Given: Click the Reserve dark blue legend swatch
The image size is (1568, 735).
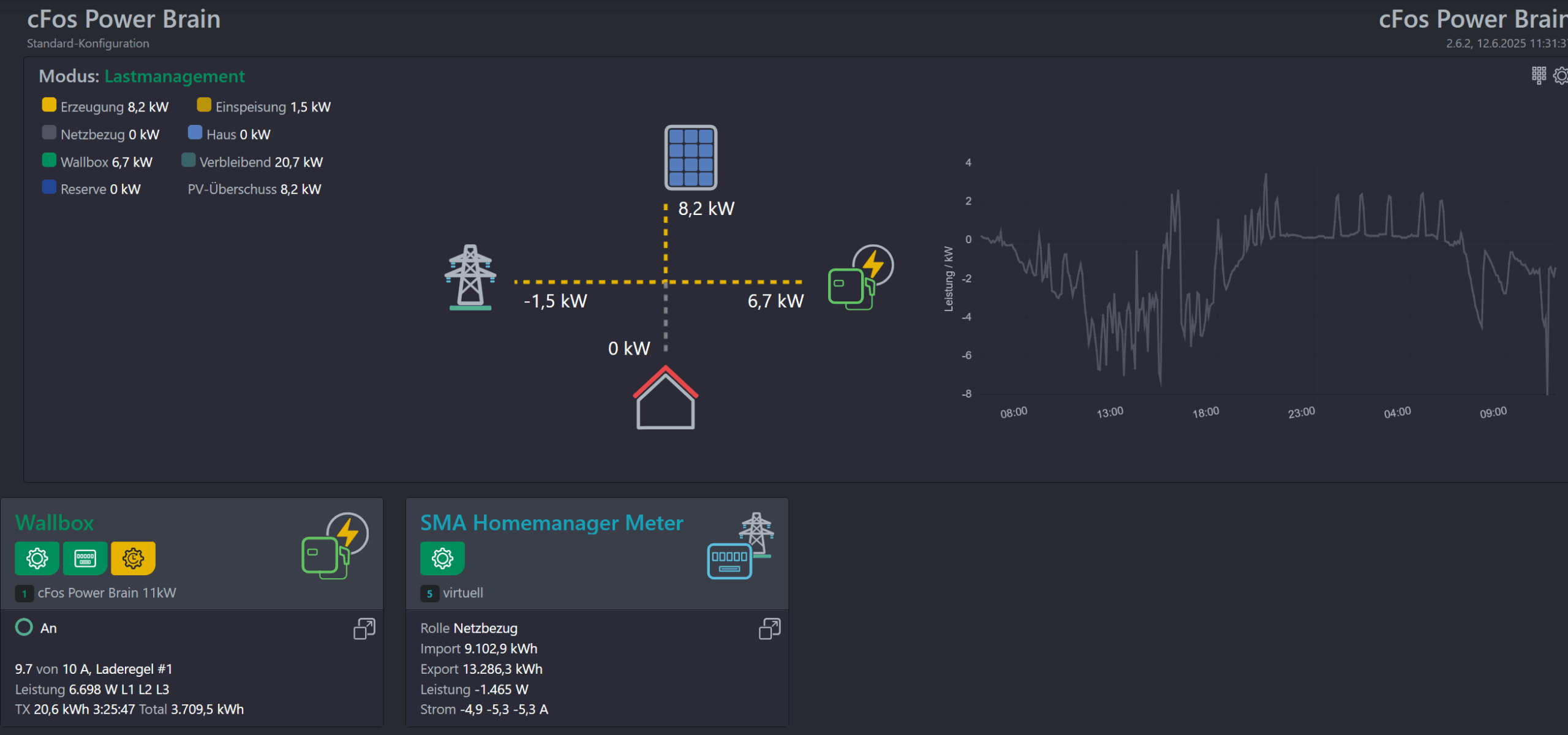Looking at the screenshot, I should 49,187.
